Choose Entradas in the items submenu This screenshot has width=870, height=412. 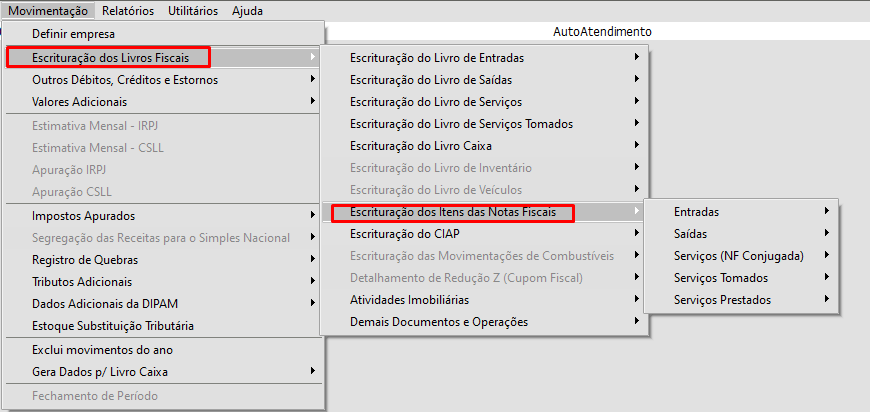point(697,211)
